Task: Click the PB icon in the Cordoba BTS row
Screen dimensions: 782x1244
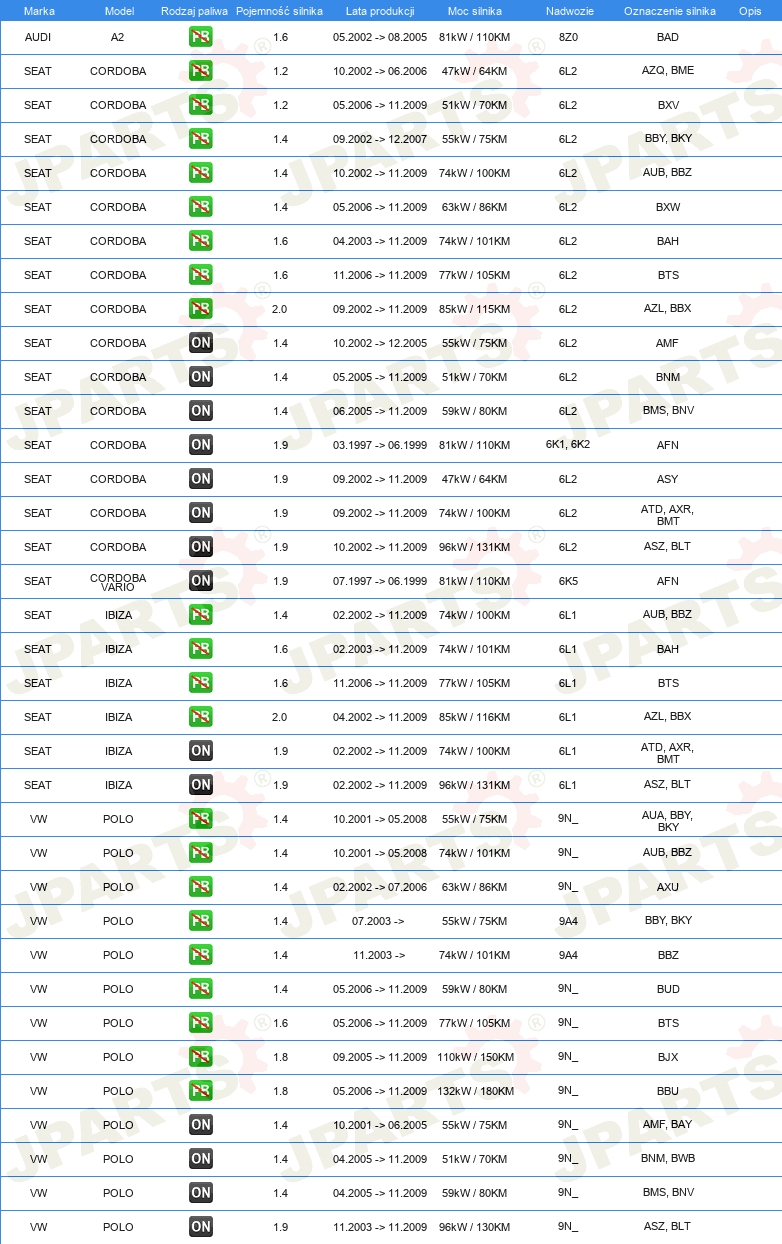Action: point(201,275)
